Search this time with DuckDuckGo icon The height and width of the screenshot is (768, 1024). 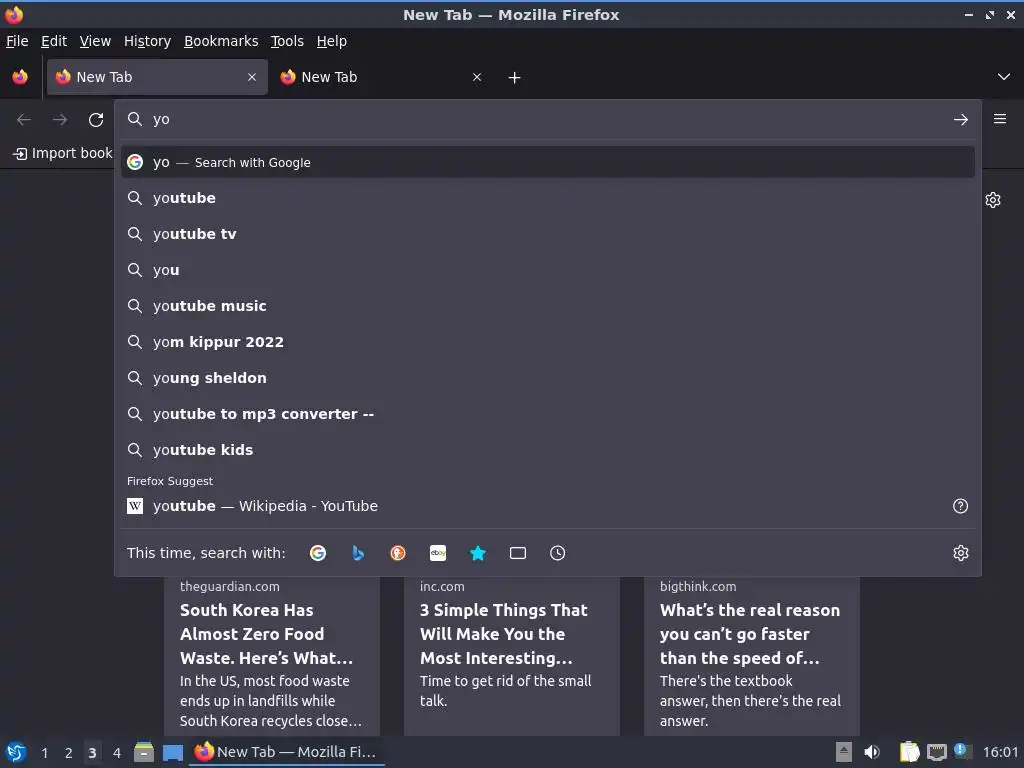click(398, 553)
